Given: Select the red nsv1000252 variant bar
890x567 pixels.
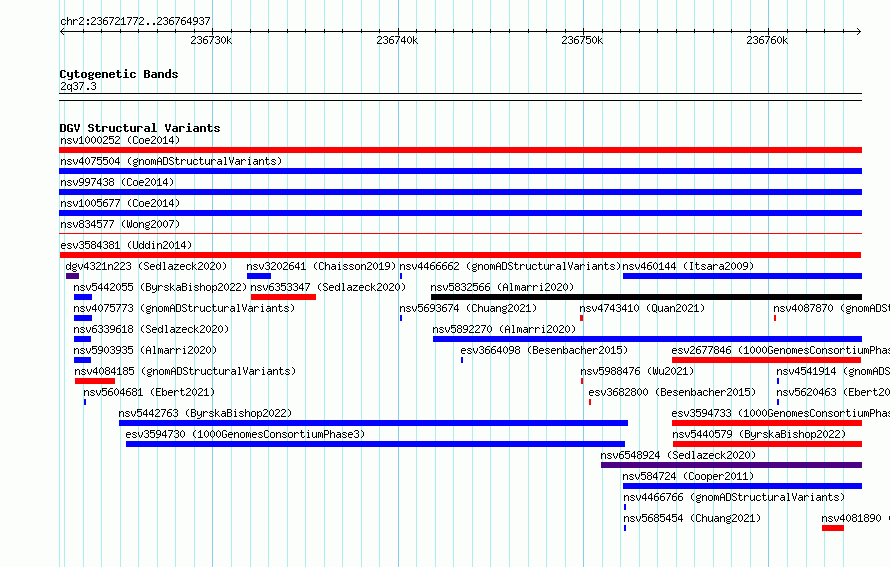Looking at the screenshot, I should [x=460, y=150].
